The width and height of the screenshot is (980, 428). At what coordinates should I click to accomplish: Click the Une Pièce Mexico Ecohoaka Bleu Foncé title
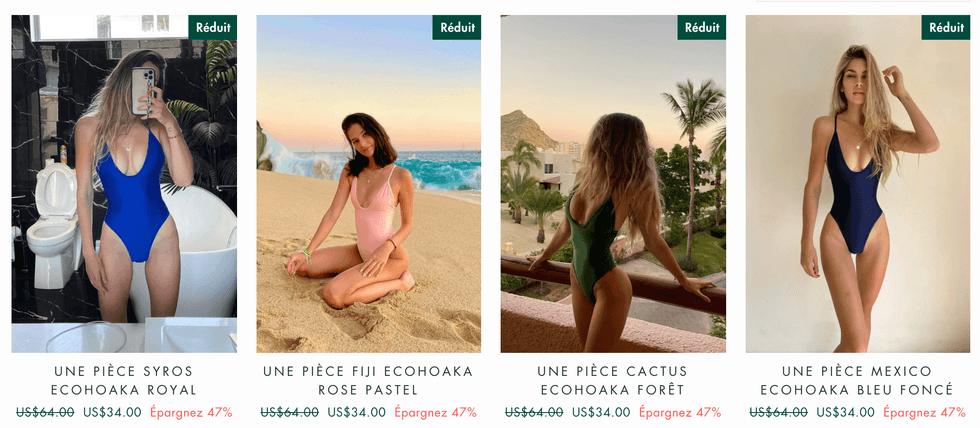[x=858, y=381]
